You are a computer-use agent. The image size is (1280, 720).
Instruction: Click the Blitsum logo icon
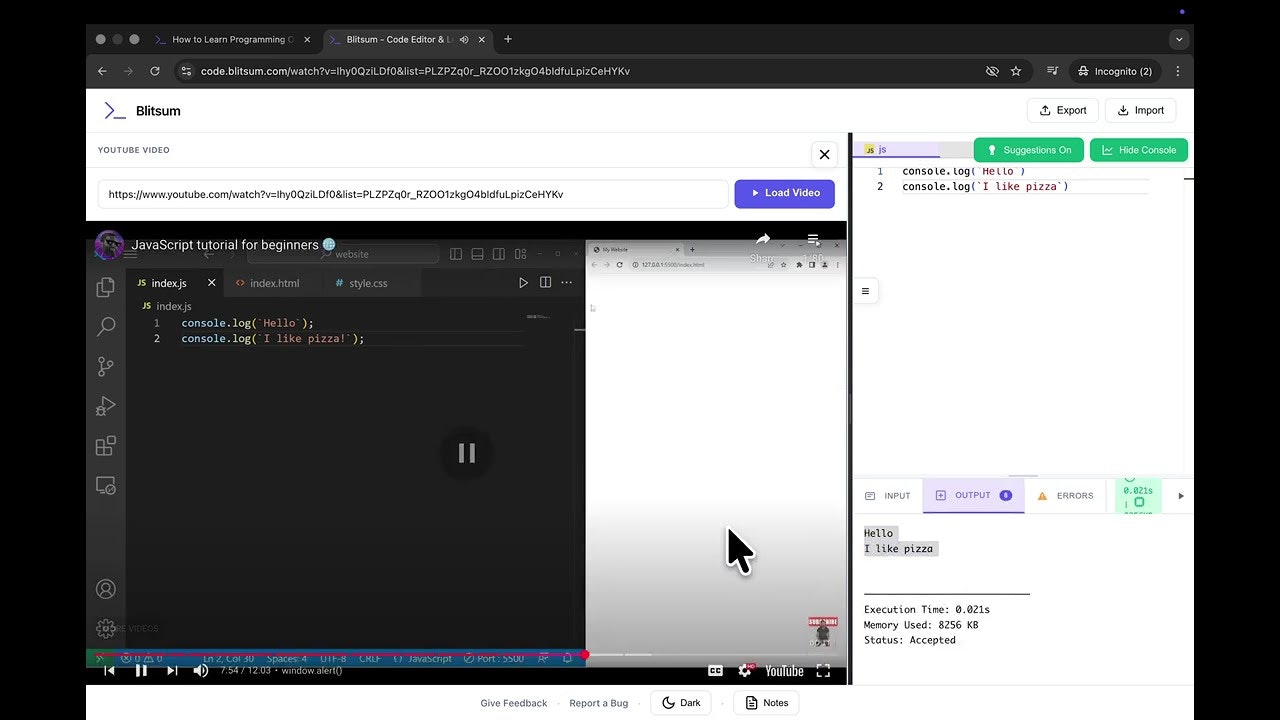115,111
